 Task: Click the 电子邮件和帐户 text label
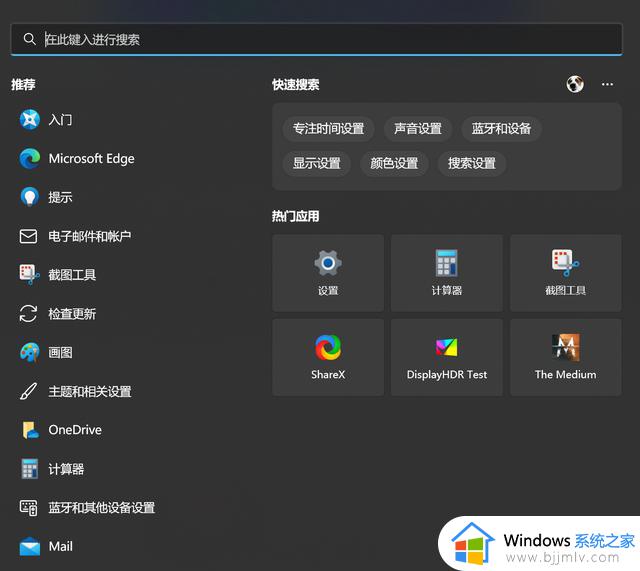click(x=90, y=236)
